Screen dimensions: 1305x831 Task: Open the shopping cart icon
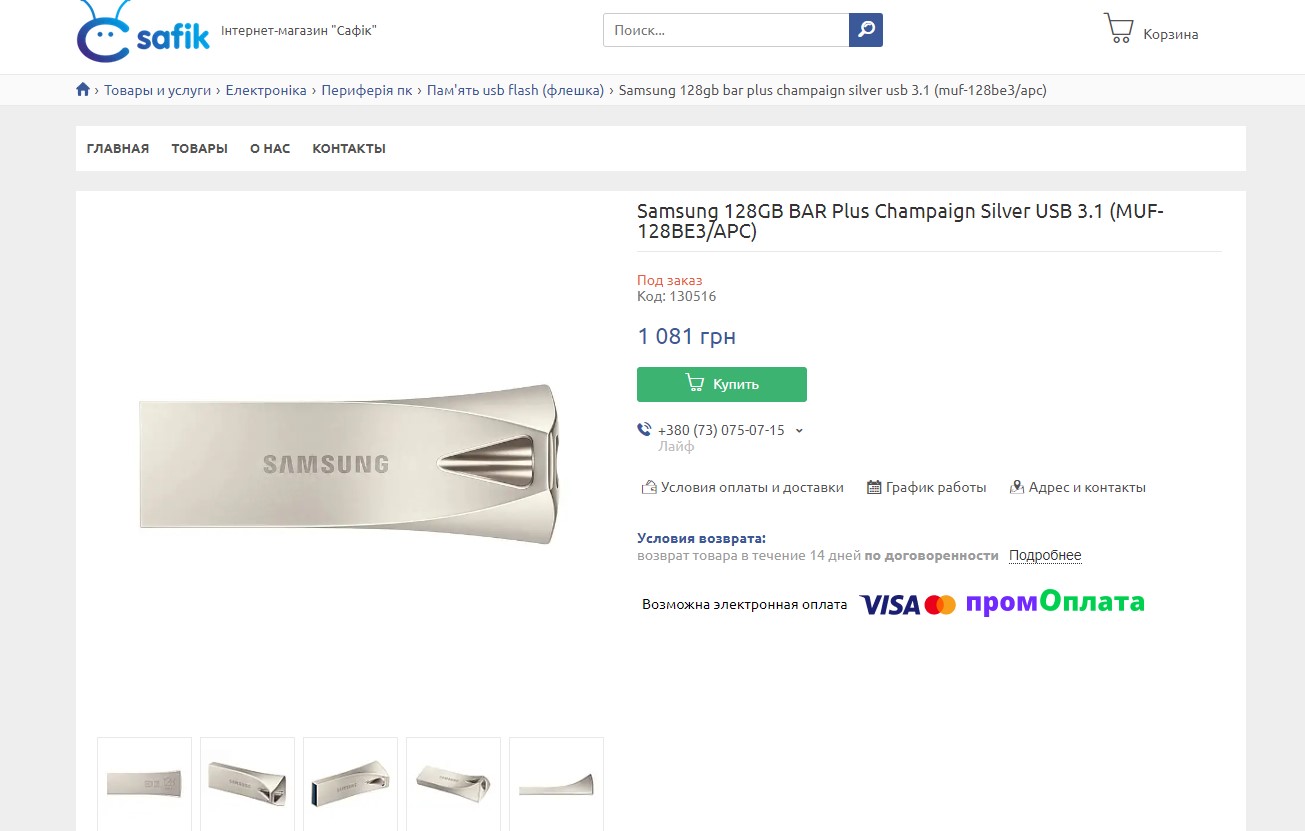coord(1118,28)
